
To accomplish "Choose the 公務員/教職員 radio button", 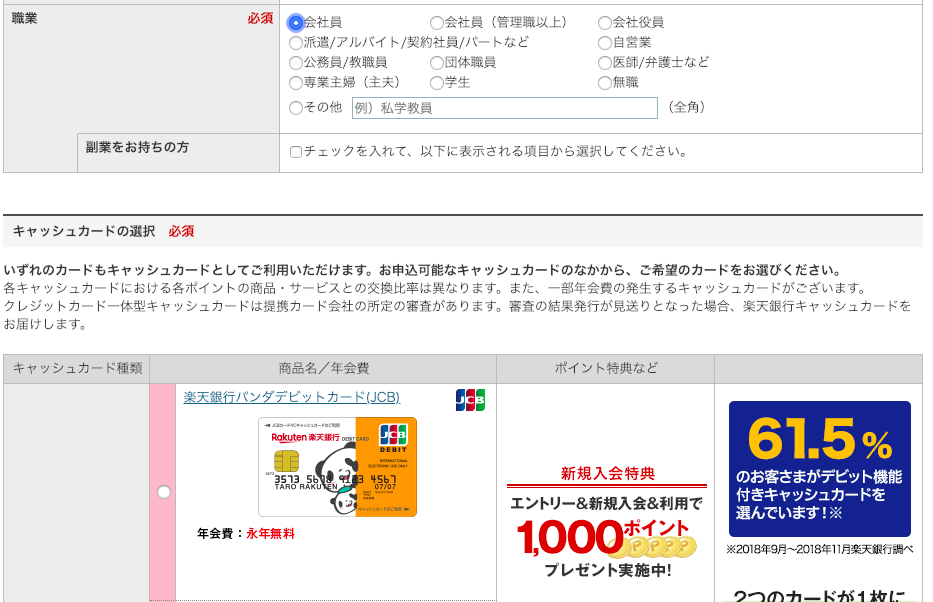I will point(296,63).
